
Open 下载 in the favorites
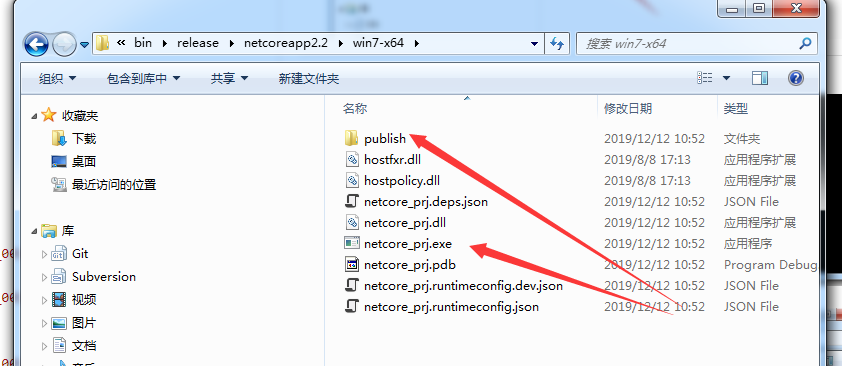(84, 138)
